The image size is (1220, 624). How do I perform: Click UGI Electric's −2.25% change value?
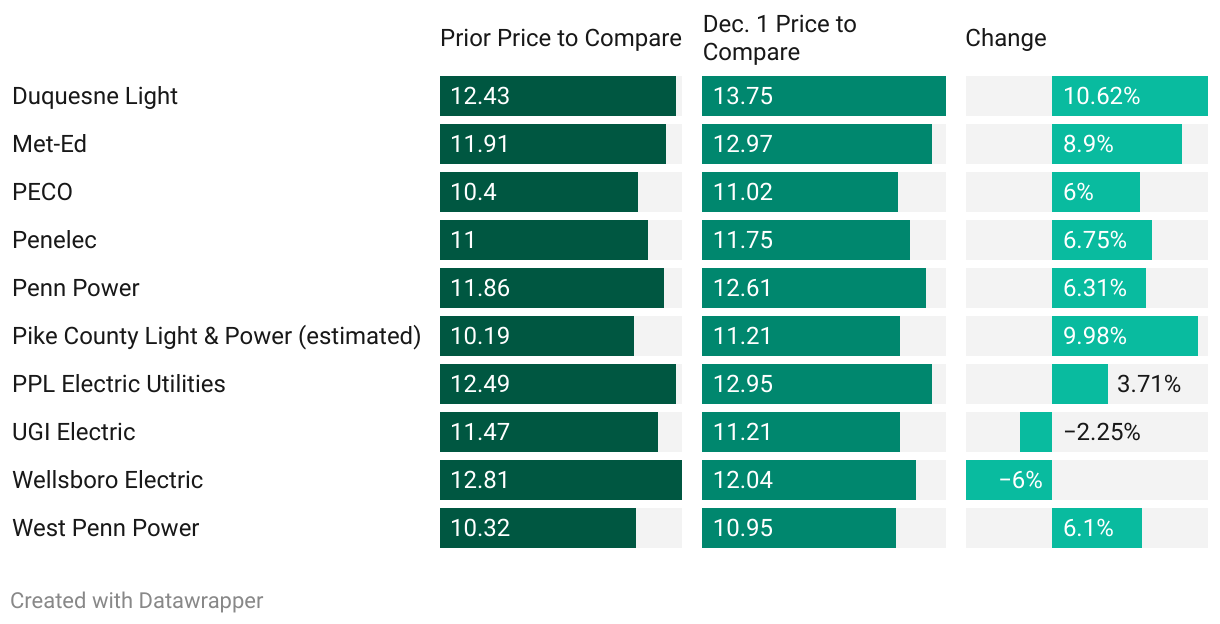click(x=1101, y=432)
